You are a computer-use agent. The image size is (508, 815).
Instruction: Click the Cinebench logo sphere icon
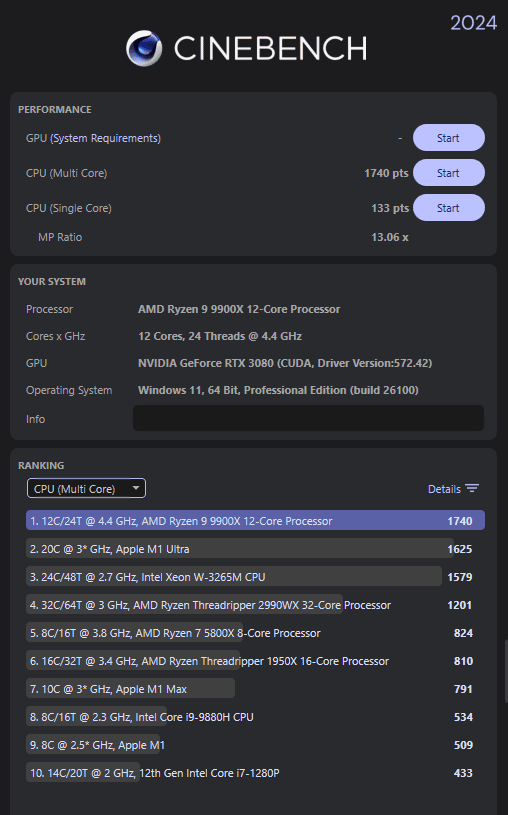click(144, 48)
